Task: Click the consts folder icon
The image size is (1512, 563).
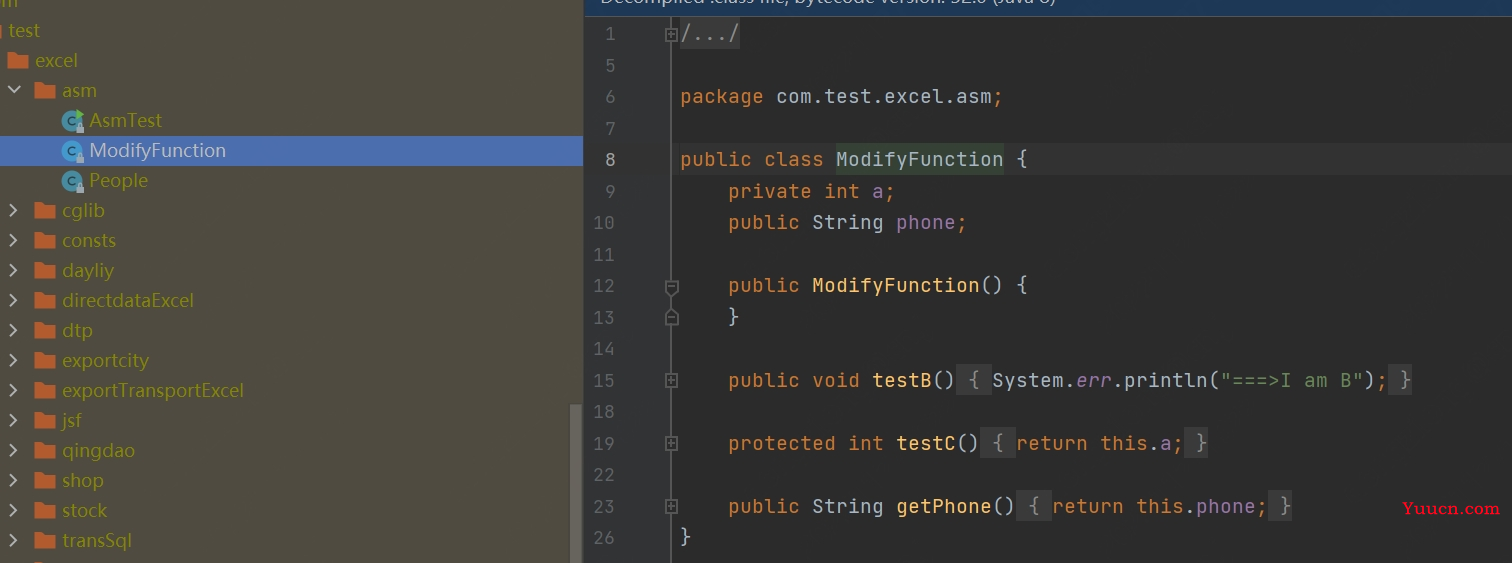Action: [x=45, y=240]
